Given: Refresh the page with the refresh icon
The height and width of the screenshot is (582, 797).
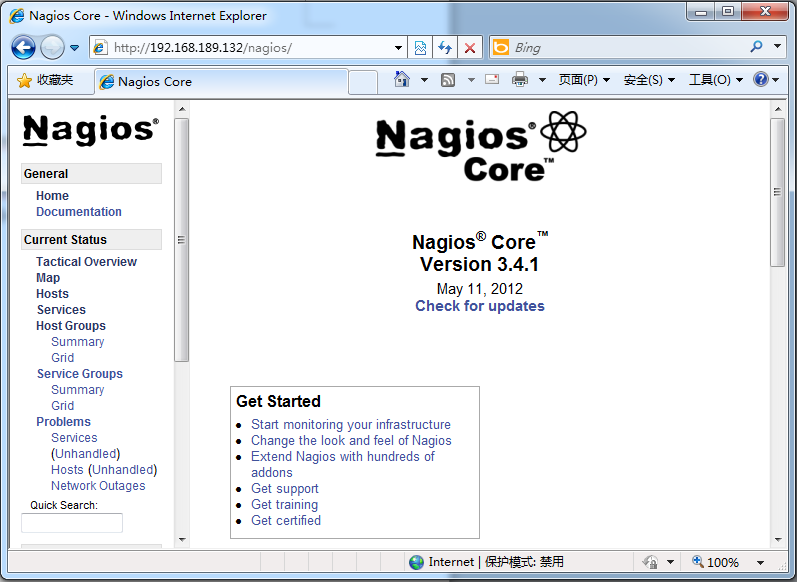Looking at the screenshot, I should click(445, 48).
